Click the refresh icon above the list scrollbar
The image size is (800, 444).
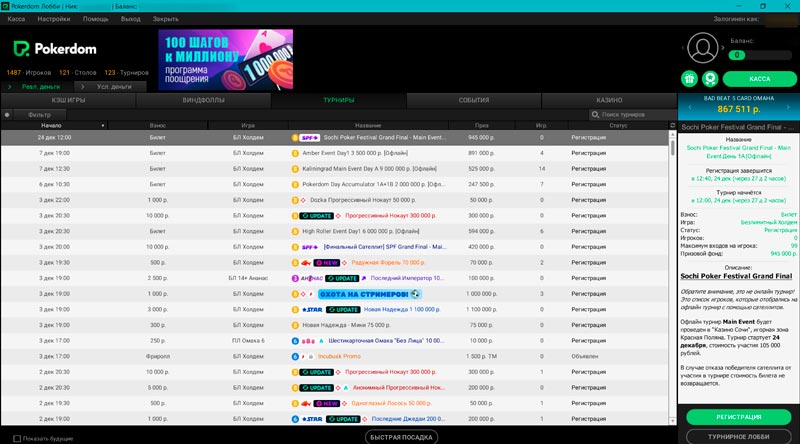tap(671, 126)
